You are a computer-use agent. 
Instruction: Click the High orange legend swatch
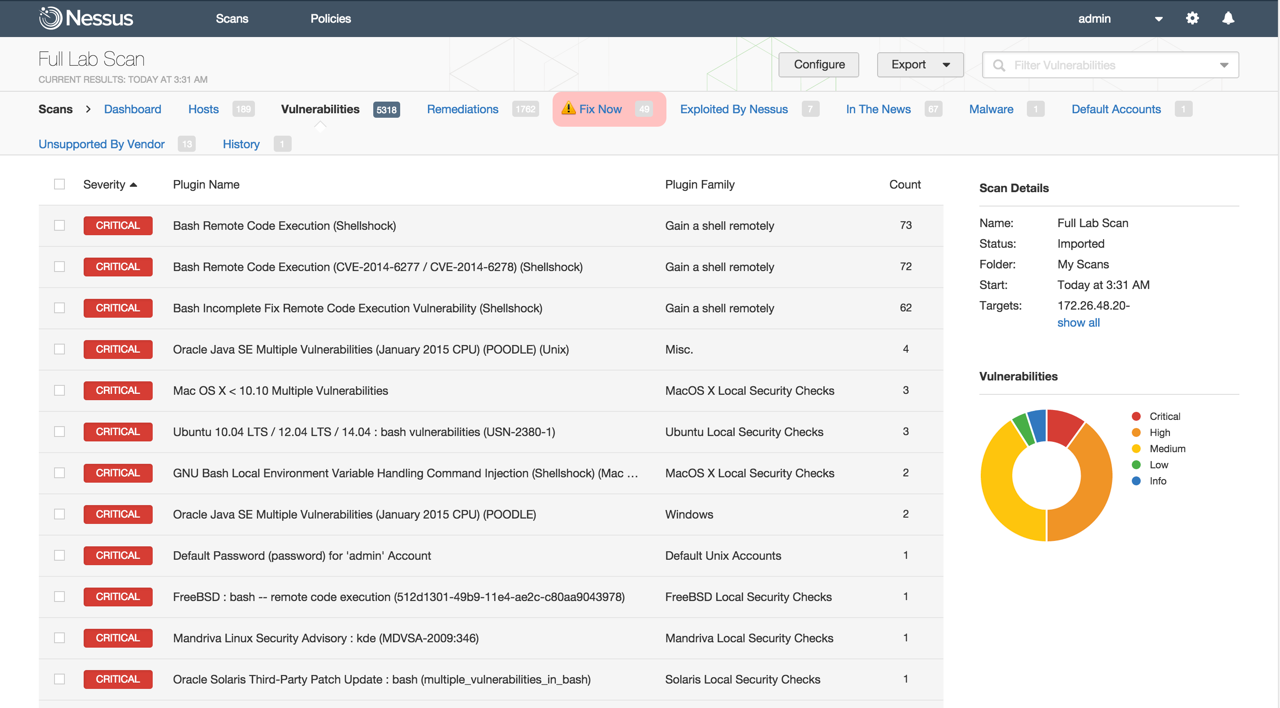click(1136, 433)
